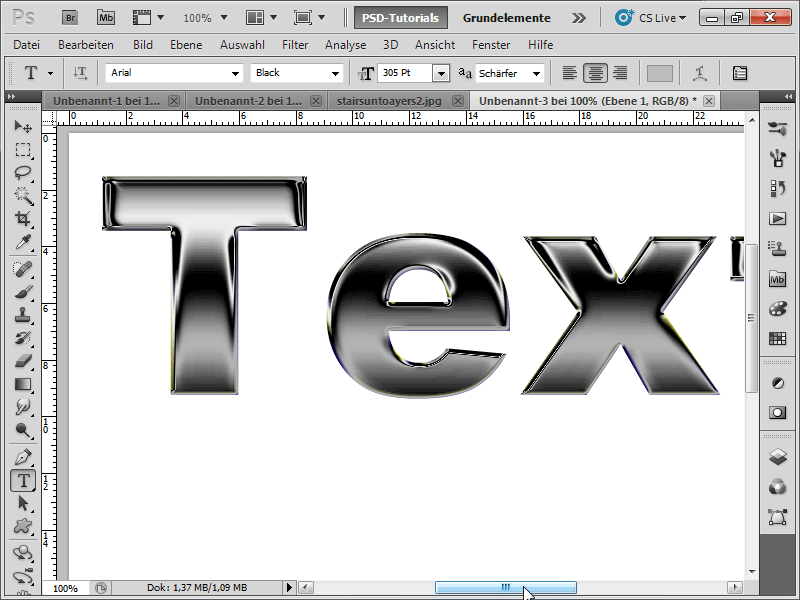The image size is (800, 600).
Task: Align text right
Action: tap(620, 73)
